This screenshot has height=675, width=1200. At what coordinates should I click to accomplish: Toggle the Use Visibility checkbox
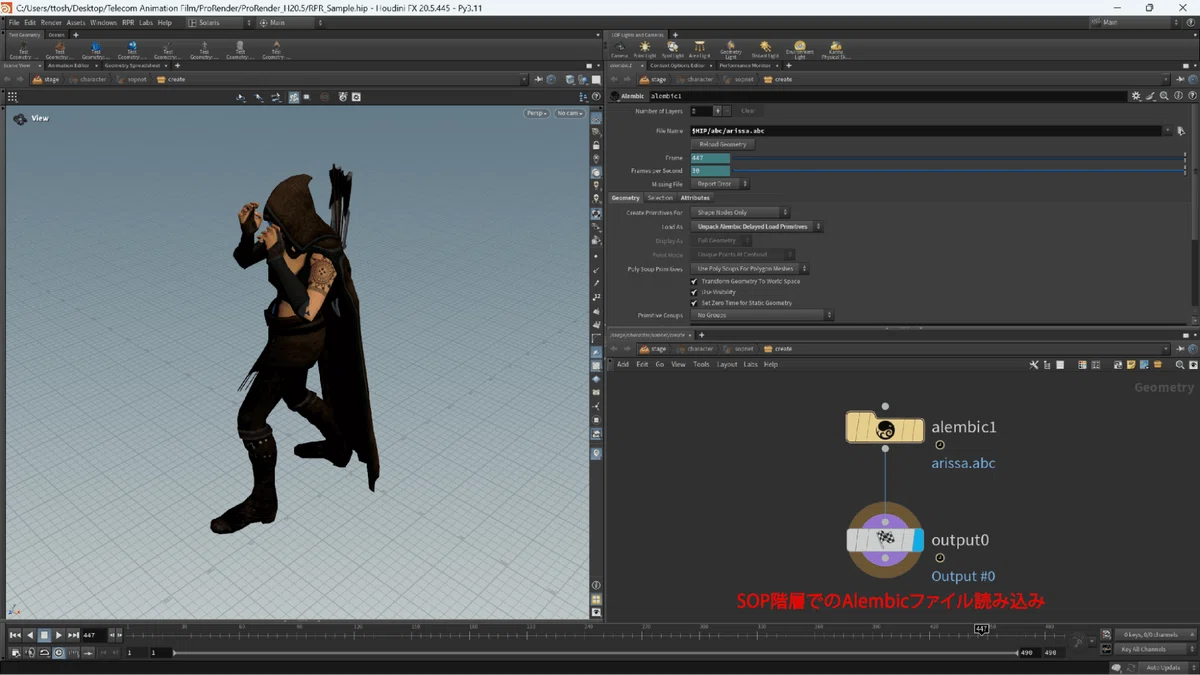[694, 292]
